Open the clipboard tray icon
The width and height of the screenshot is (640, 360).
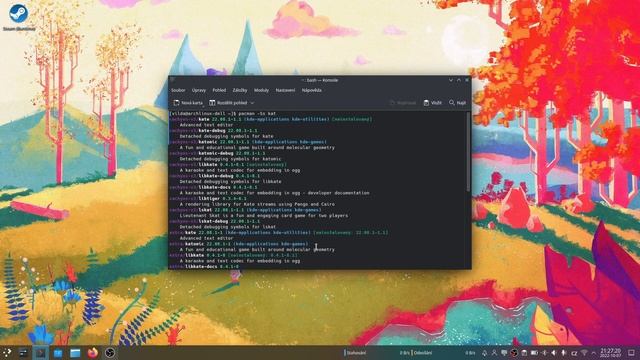(x=524, y=353)
